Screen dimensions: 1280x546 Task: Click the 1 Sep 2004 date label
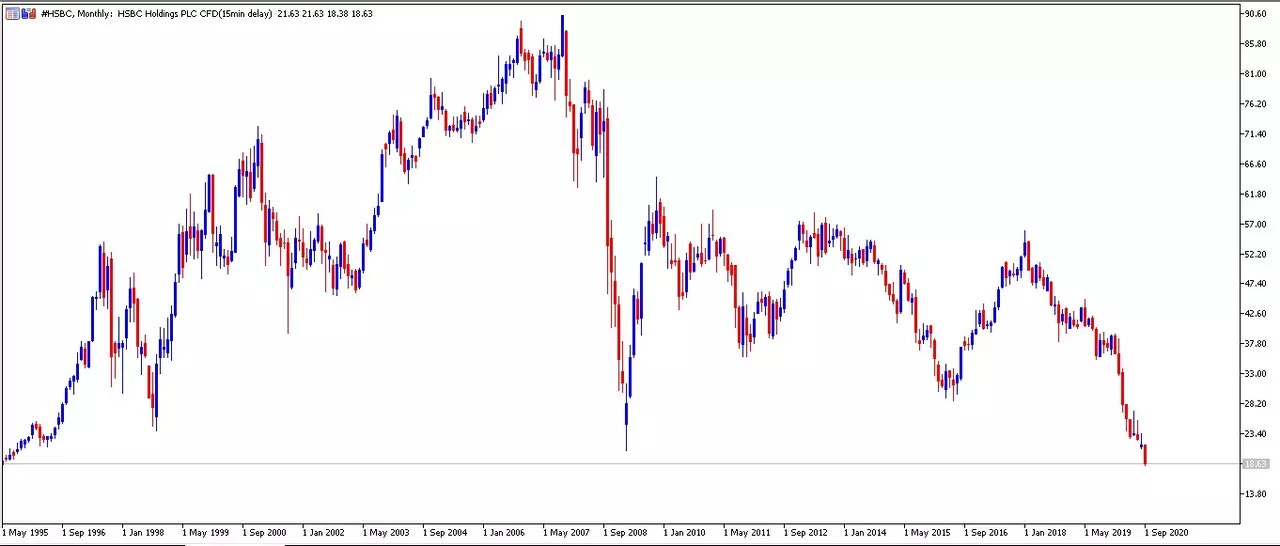click(x=446, y=533)
